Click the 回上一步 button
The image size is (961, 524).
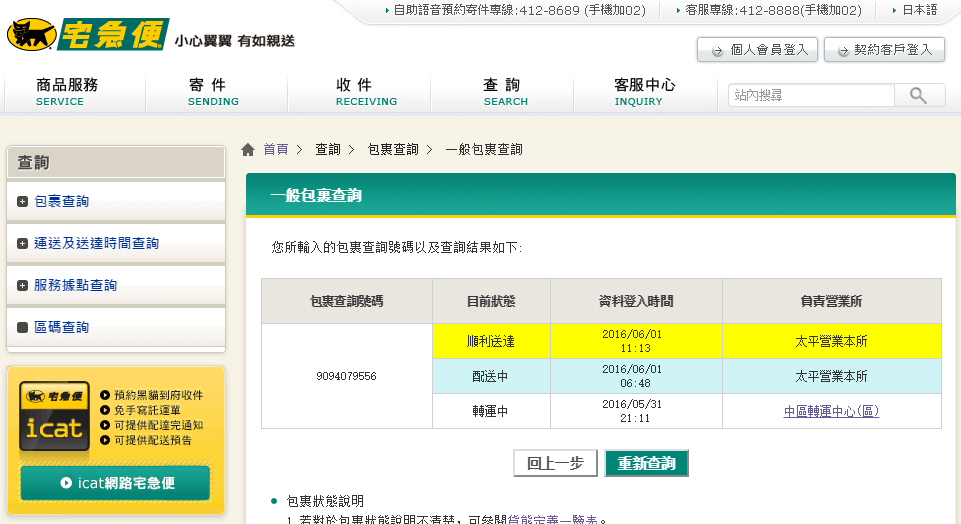click(x=555, y=464)
